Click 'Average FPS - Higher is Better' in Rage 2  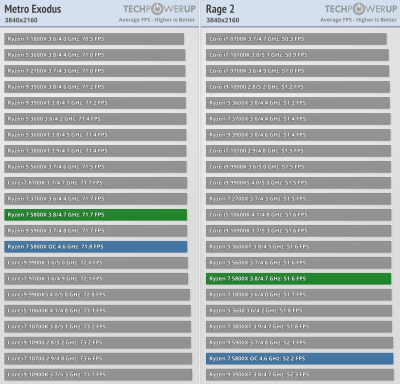coord(358,20)
